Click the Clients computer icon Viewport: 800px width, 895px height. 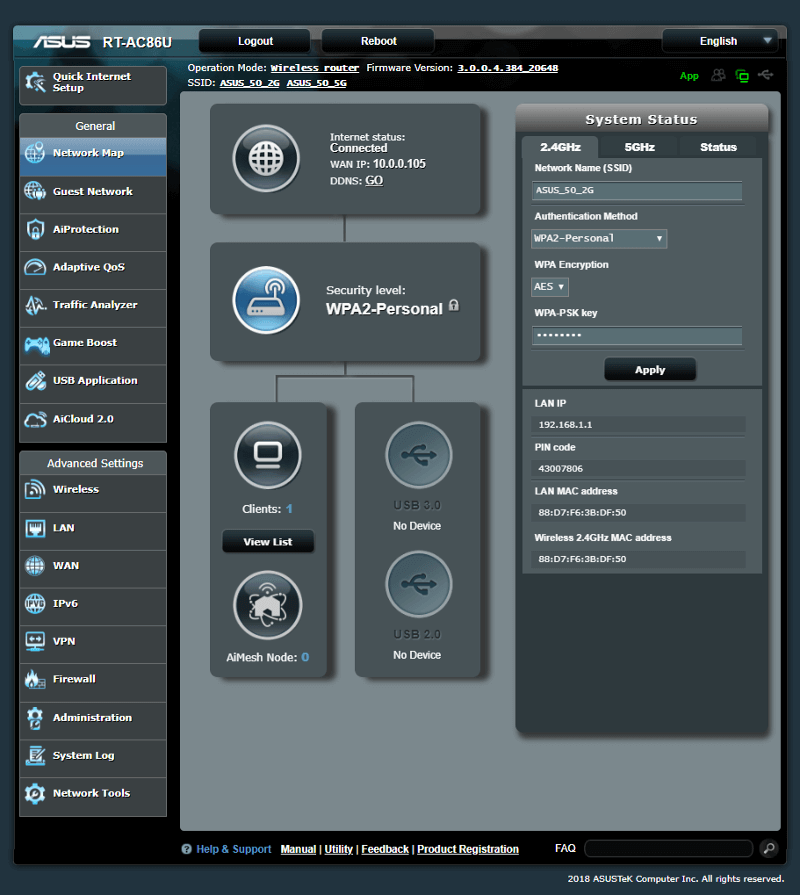(268, 455)
